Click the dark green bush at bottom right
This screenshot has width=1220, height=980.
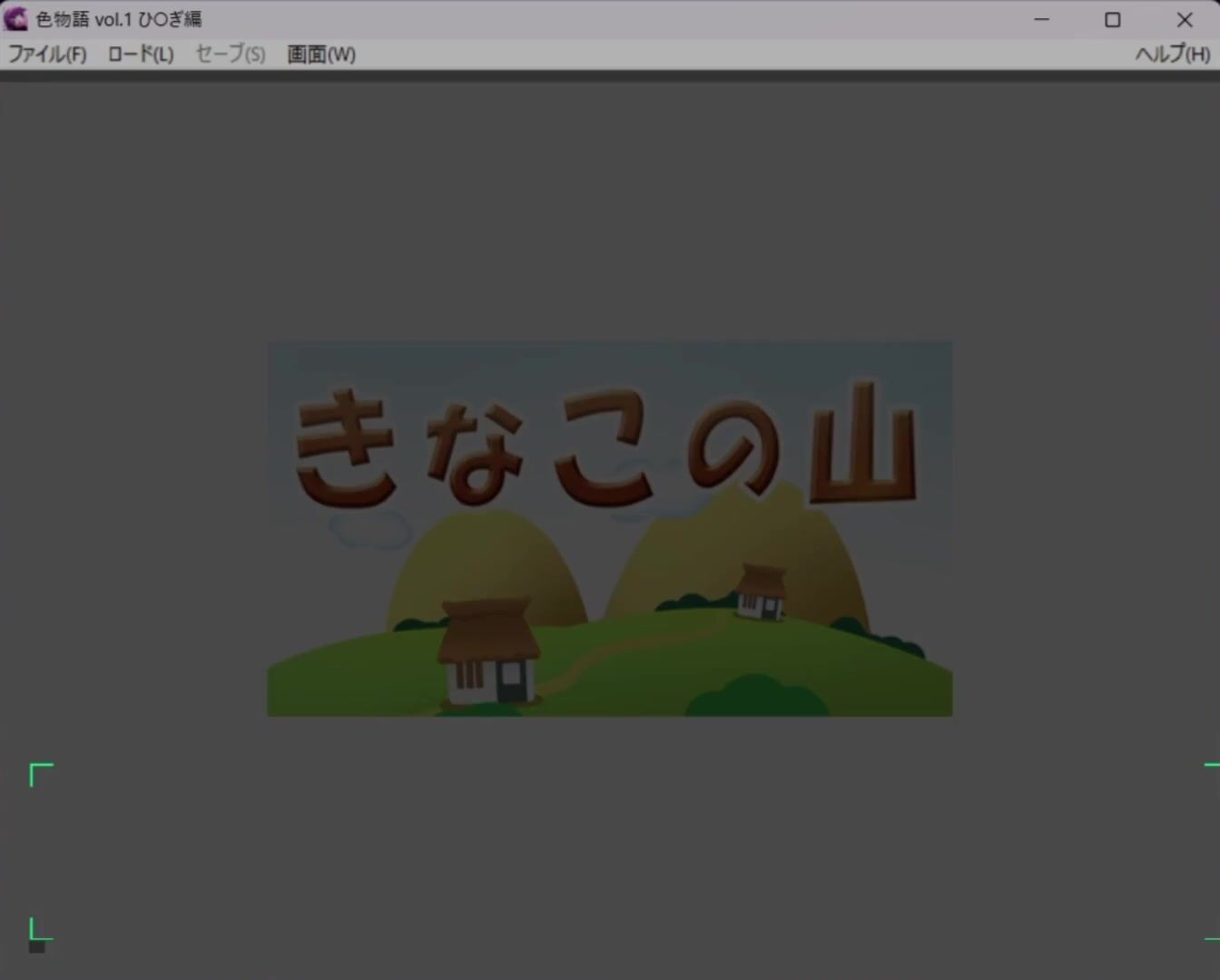click(755, 697)
